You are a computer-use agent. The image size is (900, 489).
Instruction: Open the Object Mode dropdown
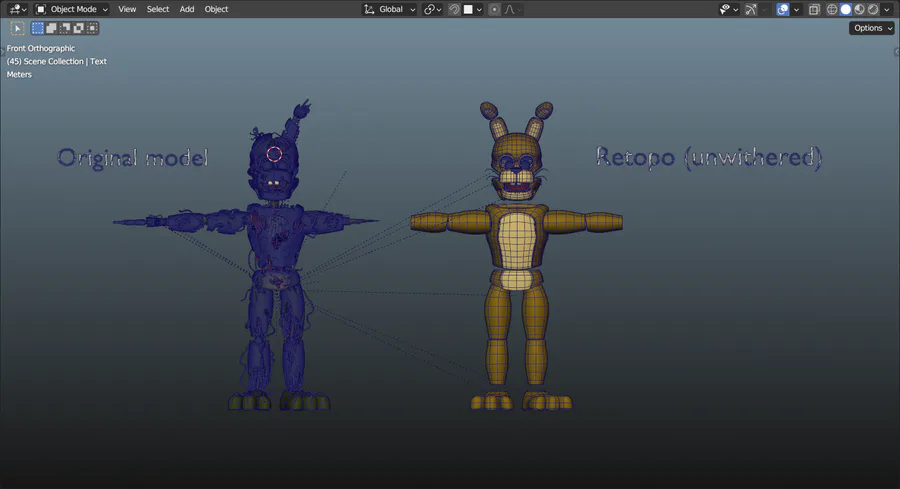72,9
